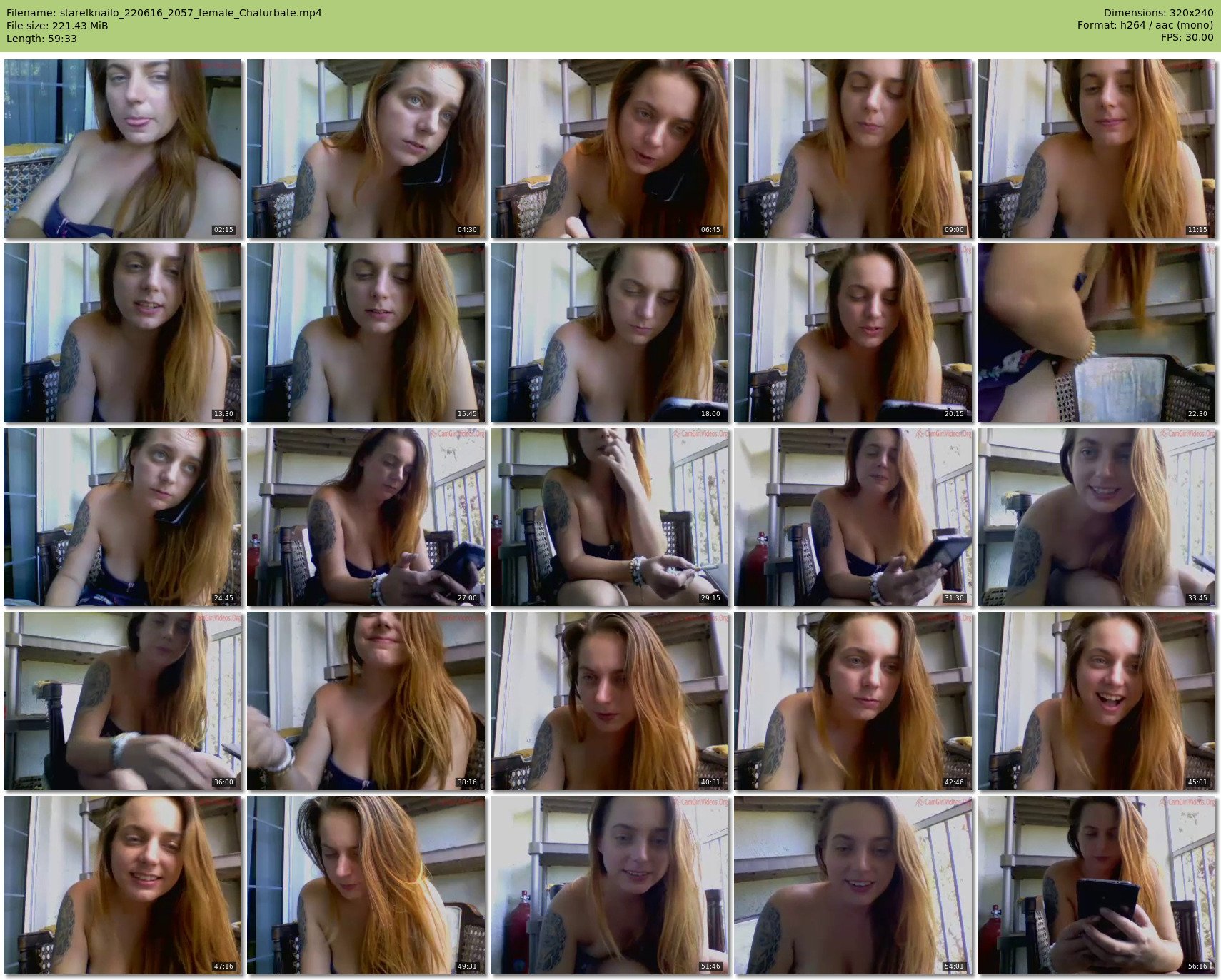Viewport: 1221px width, 980px height.
Task: Click the 24:45 timestamp label
Action: (223, 598)
